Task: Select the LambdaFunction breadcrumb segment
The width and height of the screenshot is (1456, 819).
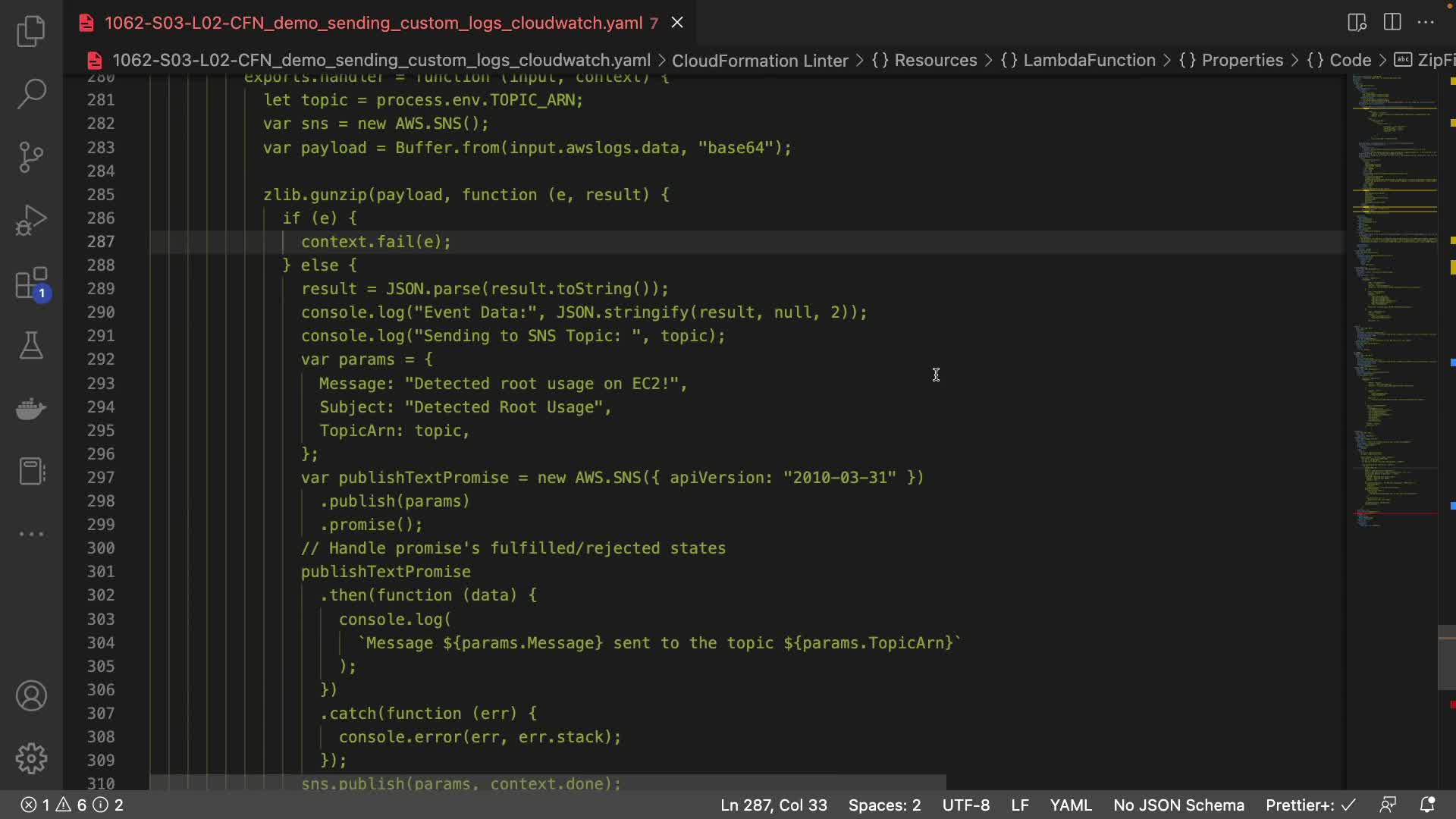Action: [1089, 60]
